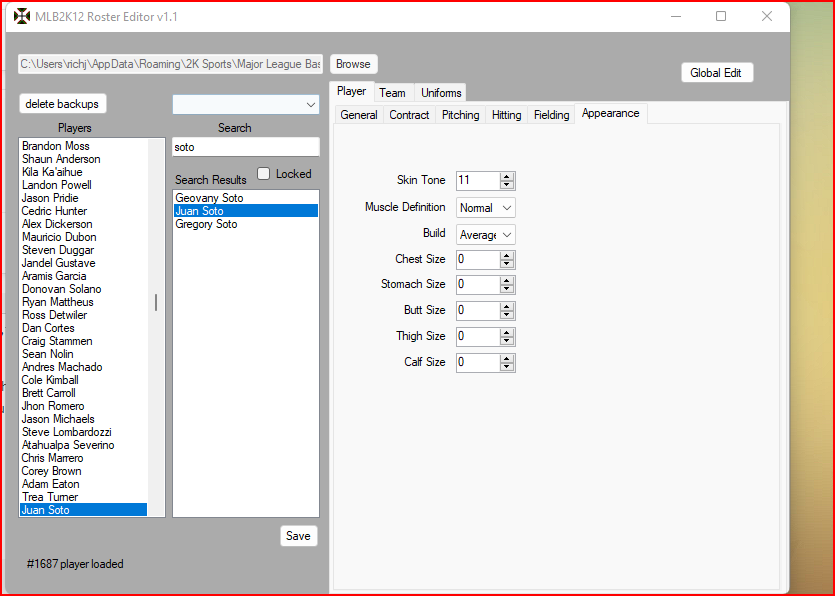Image resolution: width=835 pixels, height=596 pixels.
Task: Select Juan Soto in search results
Action: pos(246,211)
